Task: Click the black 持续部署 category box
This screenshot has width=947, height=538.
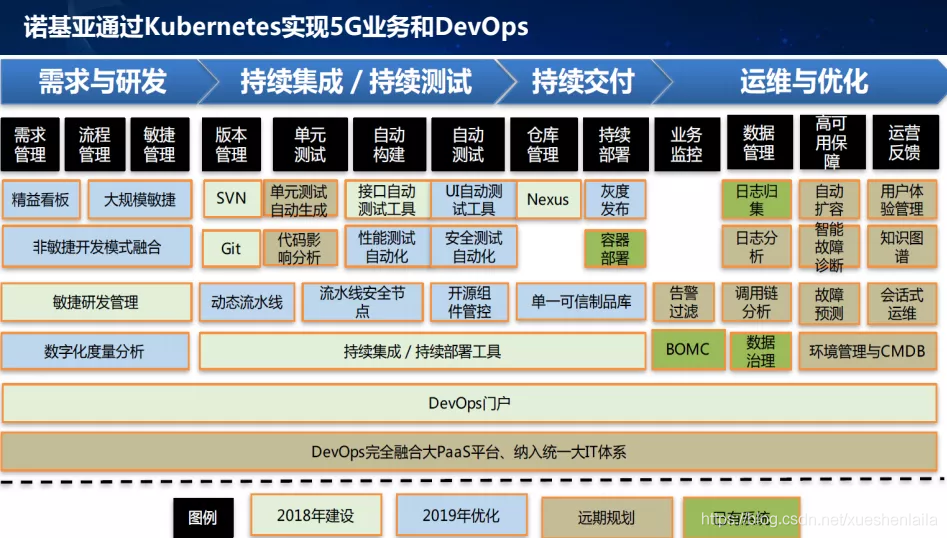Action: (615, 144)
